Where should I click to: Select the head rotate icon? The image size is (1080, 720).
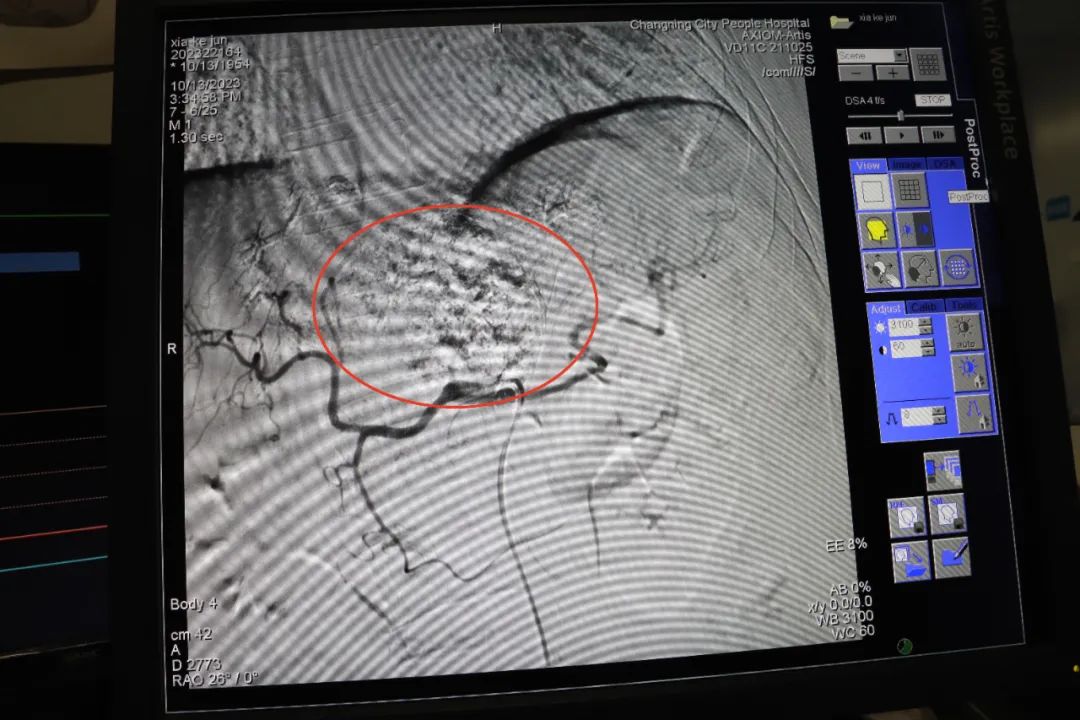point(920,269)
